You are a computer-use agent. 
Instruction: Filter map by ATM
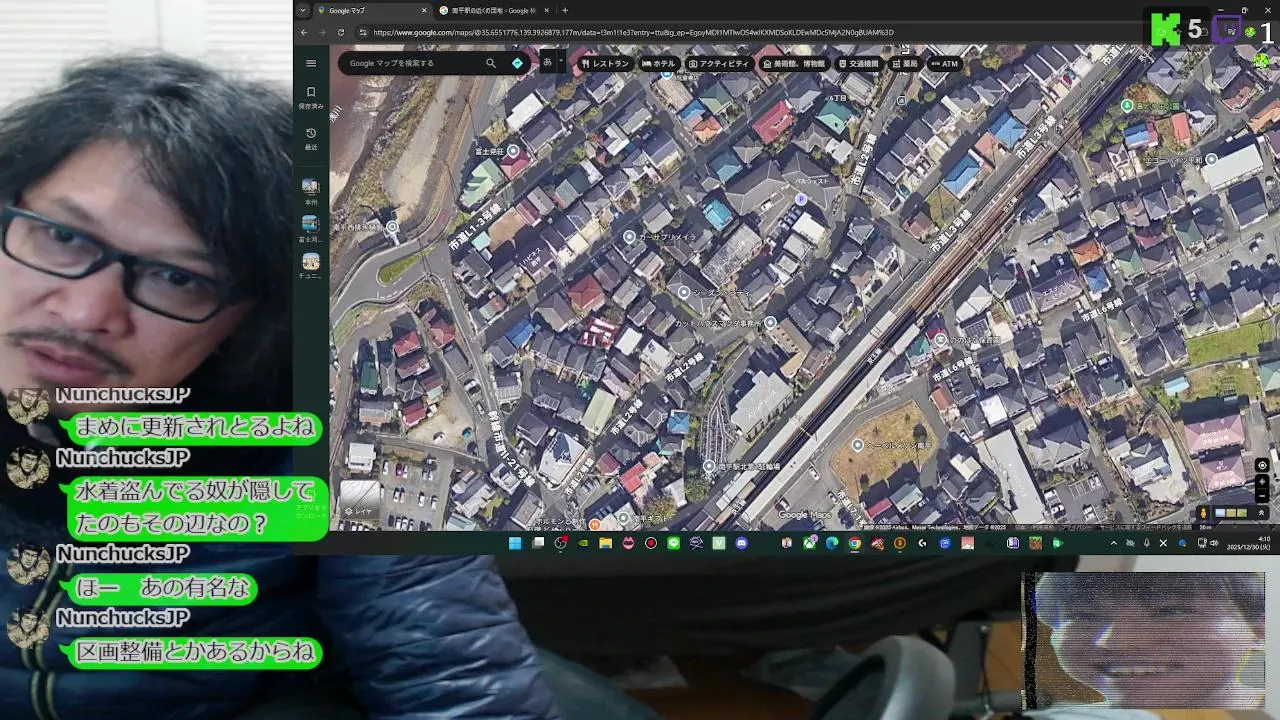click(x=945, y=64)
